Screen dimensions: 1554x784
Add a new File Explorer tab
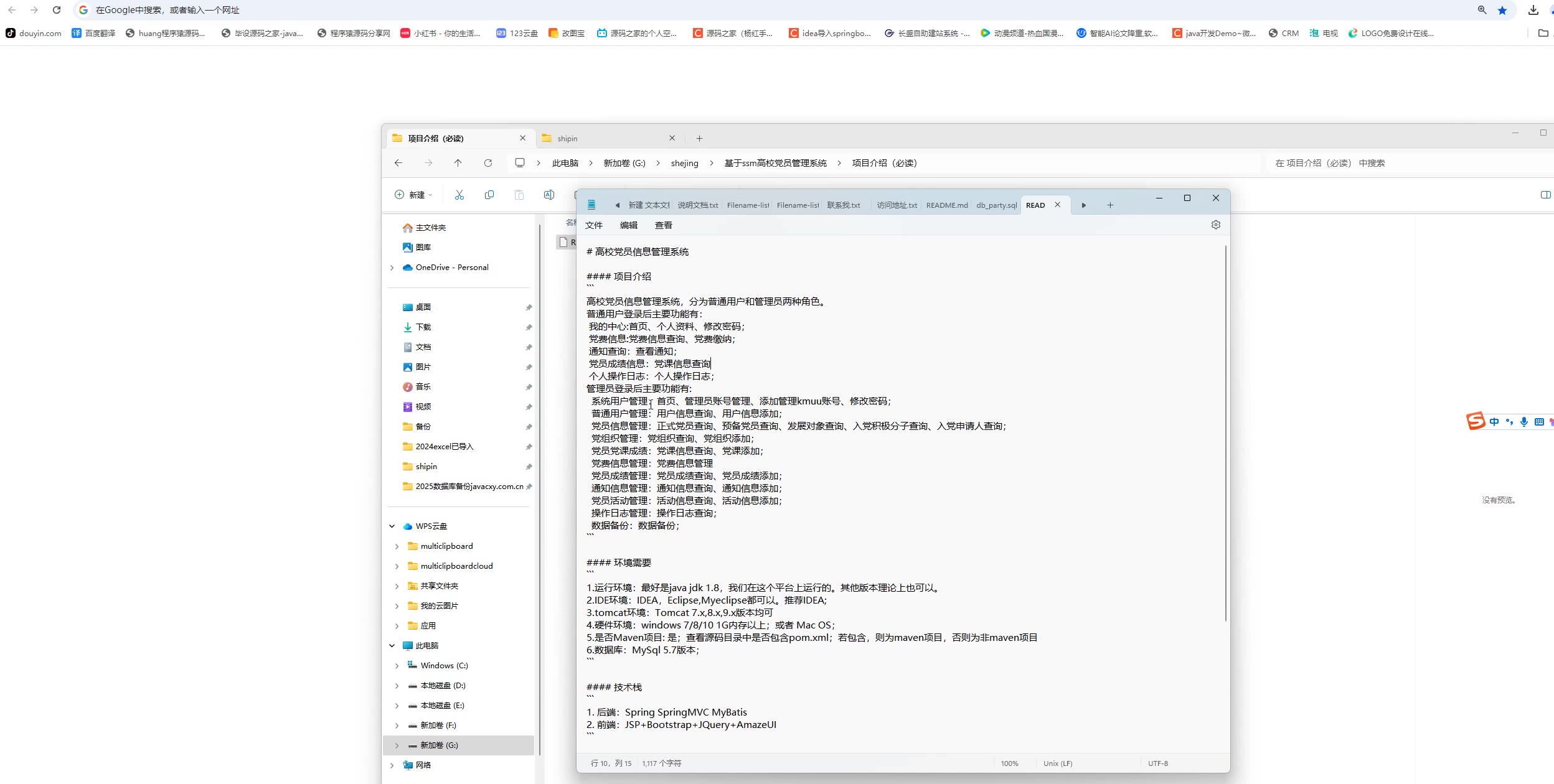tap(699, 138)
